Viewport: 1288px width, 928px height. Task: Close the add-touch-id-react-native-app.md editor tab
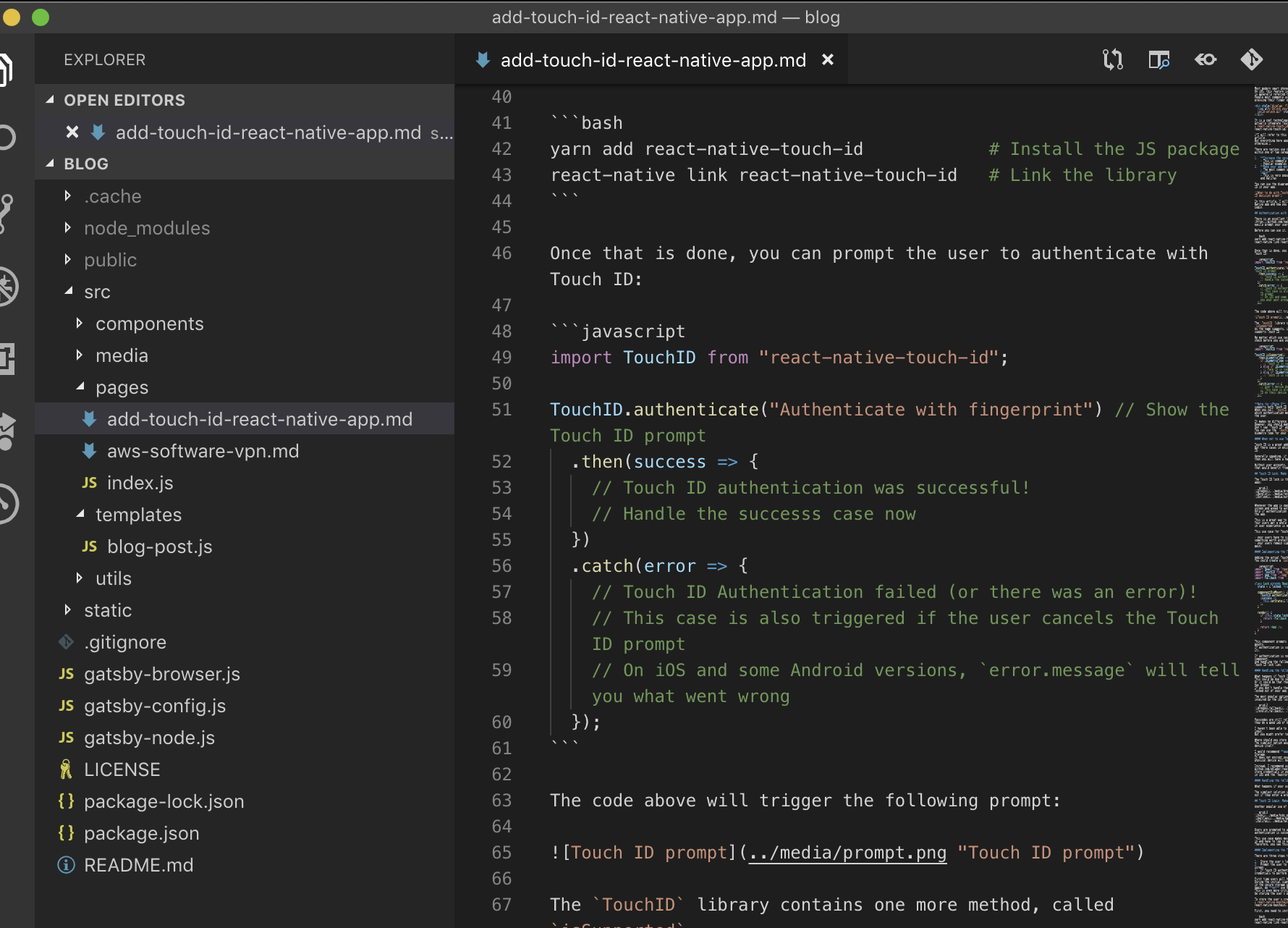[x=828, y=59]
